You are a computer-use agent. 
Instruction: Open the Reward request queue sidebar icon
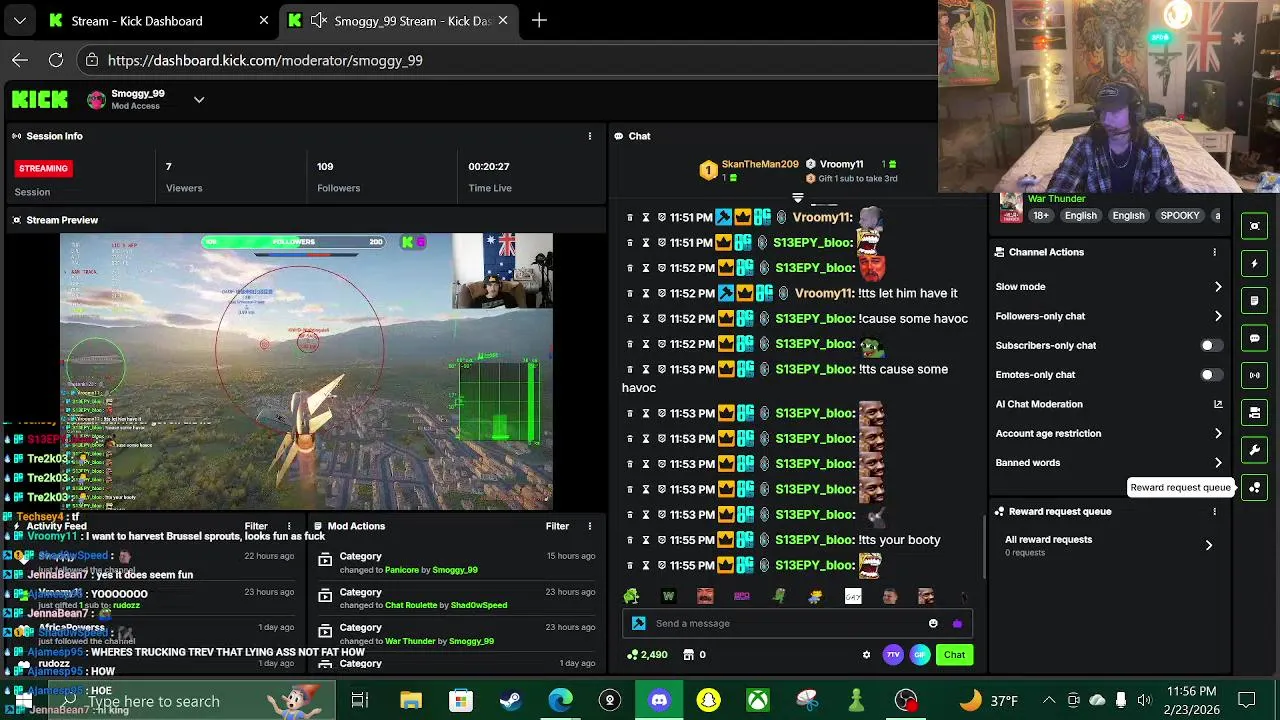(x=1255, y=487)
